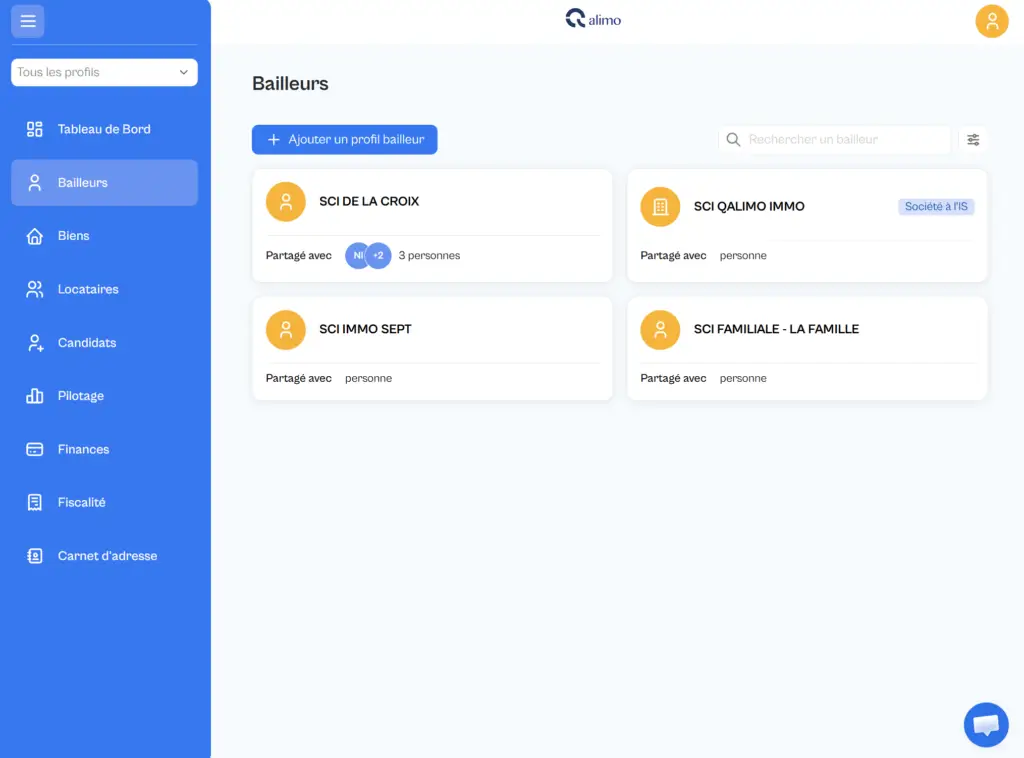Click SCI QALIMO IMMO building icon
Viewport: 1024px width, 758px height.
[x=660, y=207]
